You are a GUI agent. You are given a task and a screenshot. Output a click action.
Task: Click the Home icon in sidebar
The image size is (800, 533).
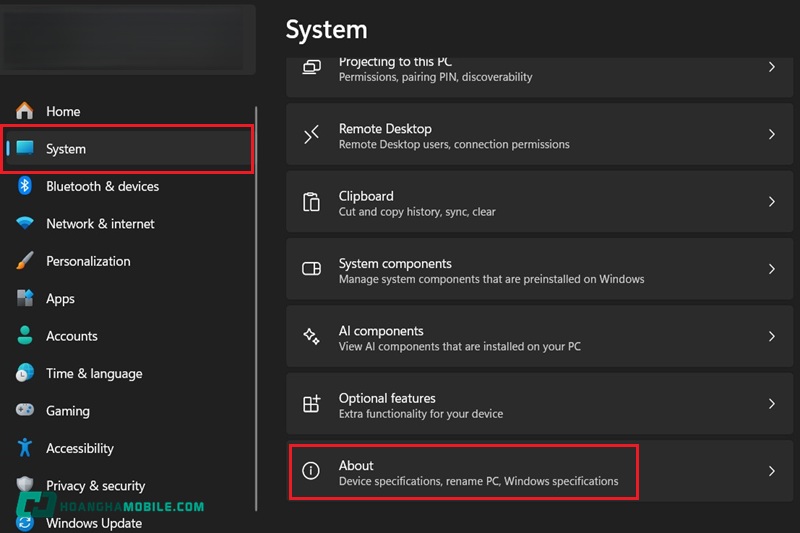pyautogui.click(x=25, y=111)
